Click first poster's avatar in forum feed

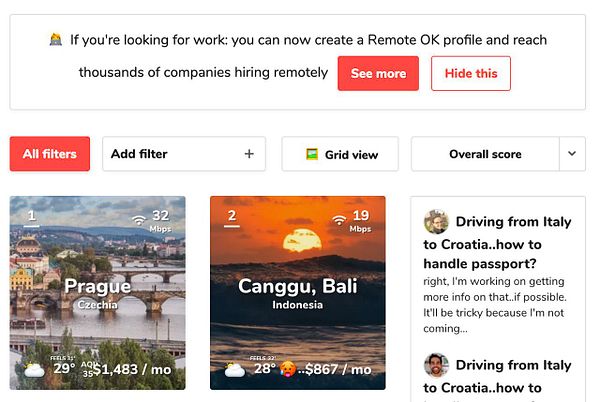pos(436,221)
